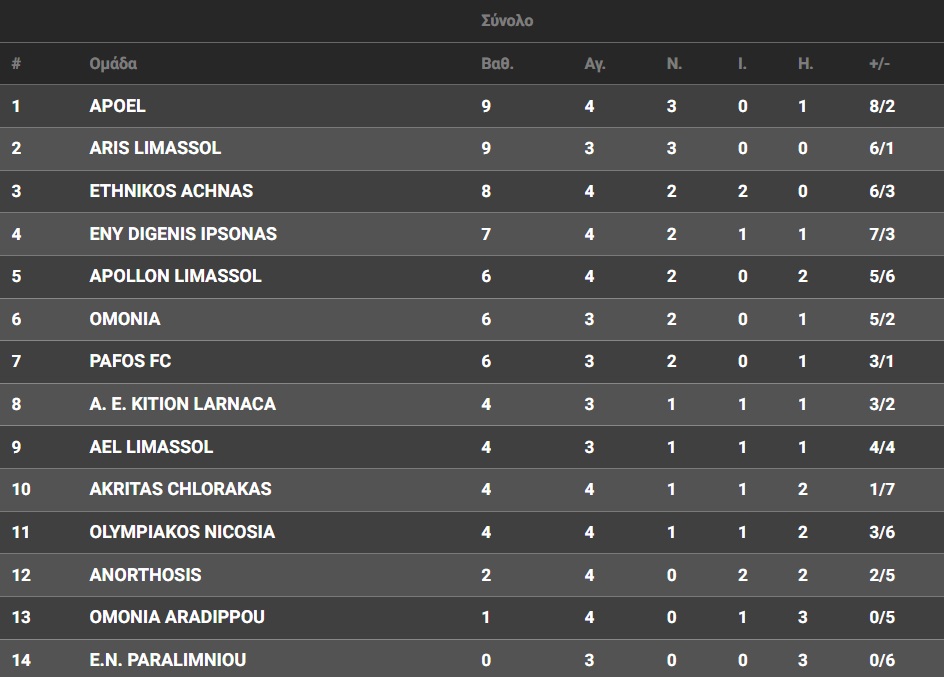
Task: Click ENY DIGENIS IPSONAS team name
Action: point(183,234)
